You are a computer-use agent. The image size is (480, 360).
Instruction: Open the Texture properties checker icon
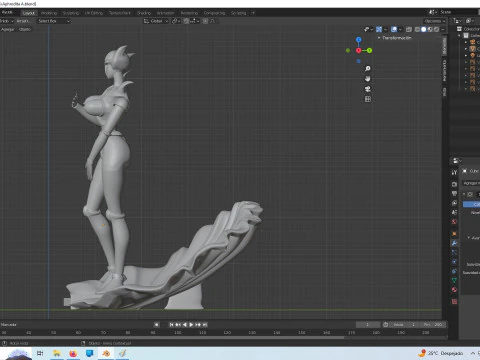(x=454, y=302)
